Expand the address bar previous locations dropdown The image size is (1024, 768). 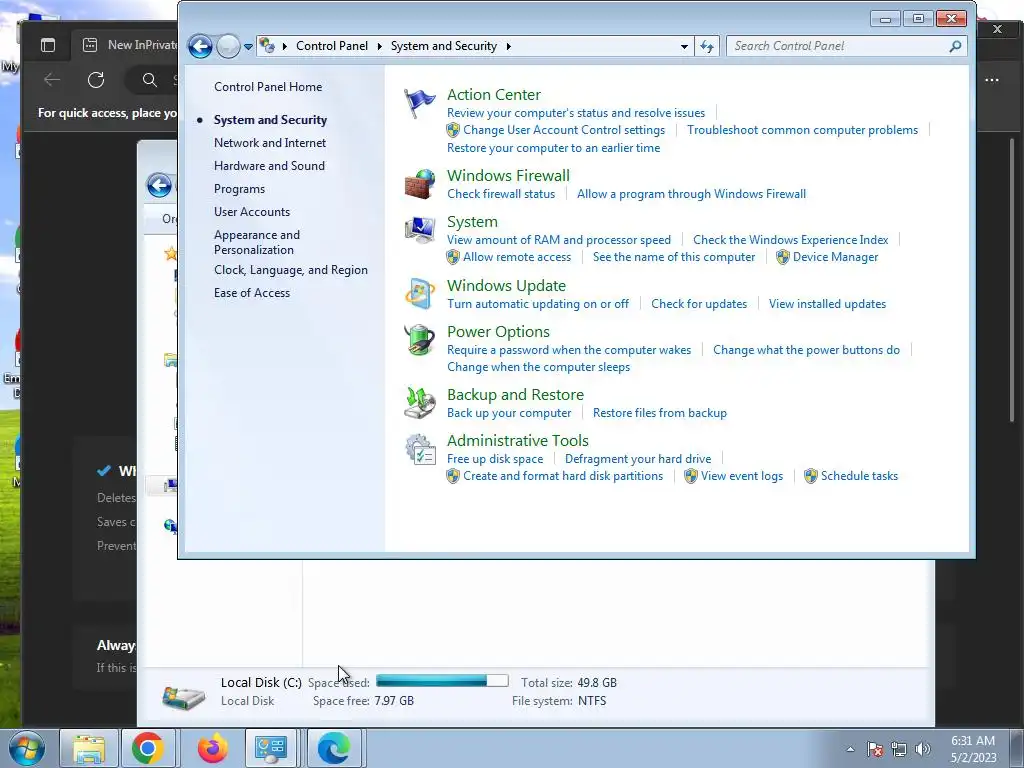(684, 46)
